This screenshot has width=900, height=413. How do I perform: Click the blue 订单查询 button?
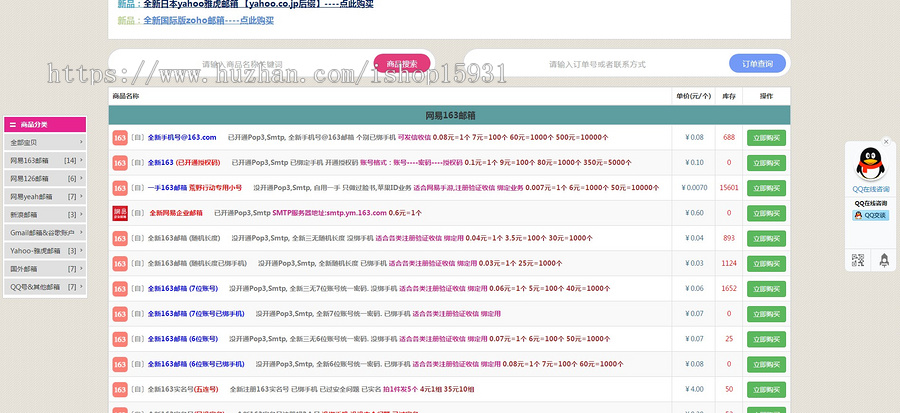coord(757,64)
